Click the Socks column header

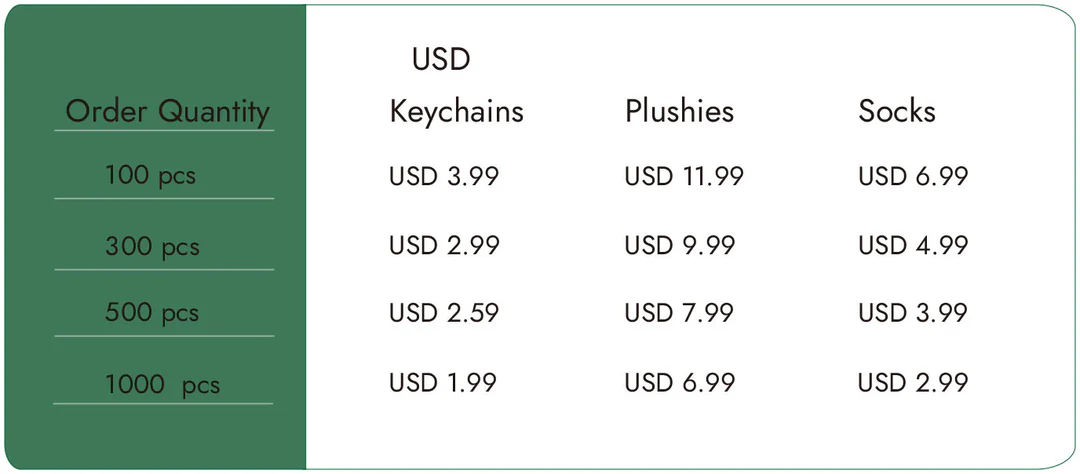point(896,111)
